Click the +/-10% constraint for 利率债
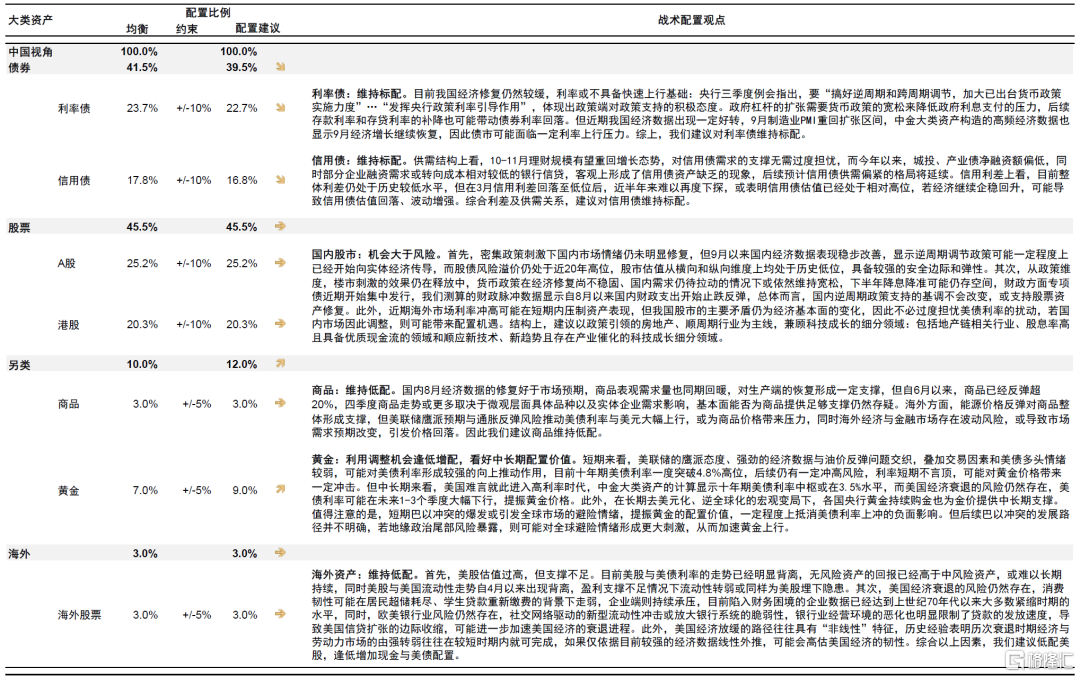This screenshot has width=1080, height=677. point(194,108)
